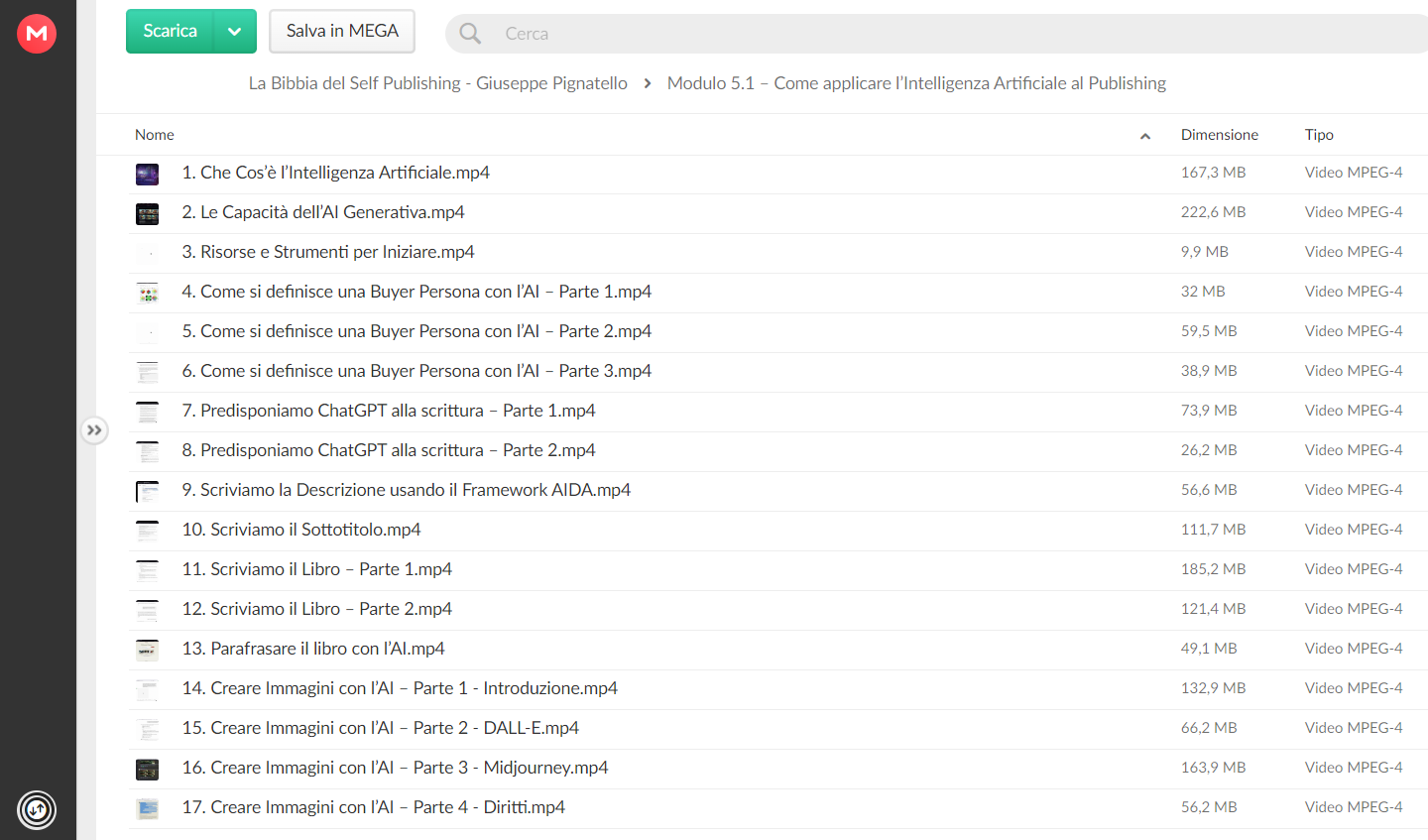The width and height of the screenshot is (1428, 840).
Task: Click the file icon for 17. Diritti video
Action: point(148,809)
